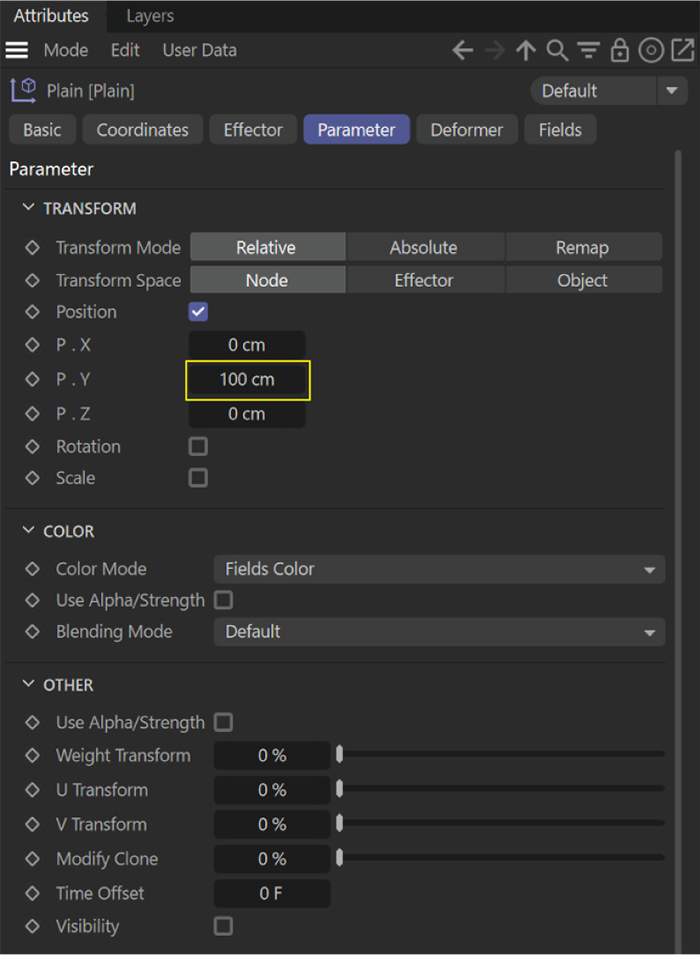Open new Attribute Manager window icon
The width and height of the screenshot is (700, 955).
(x=682, y=50)
